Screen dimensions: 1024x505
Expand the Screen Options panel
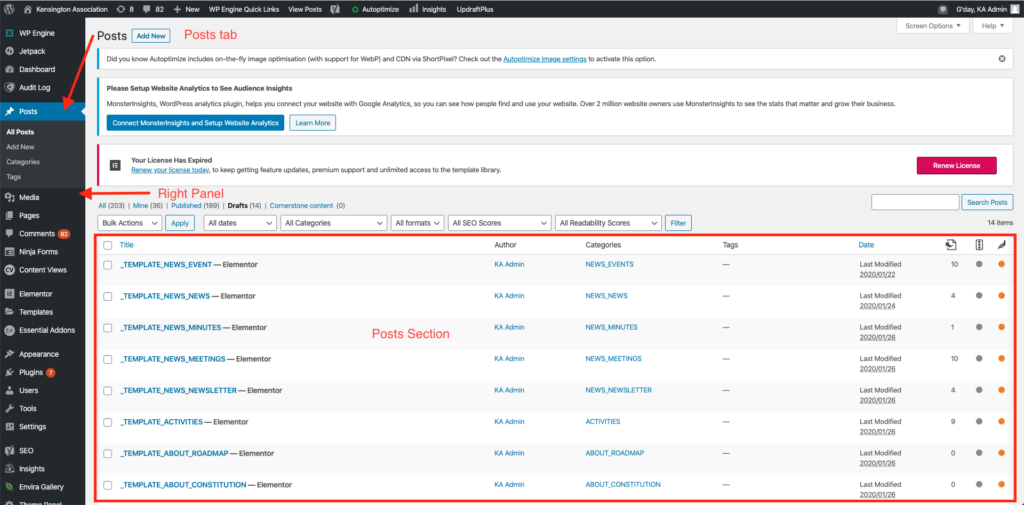pos(933,26)
